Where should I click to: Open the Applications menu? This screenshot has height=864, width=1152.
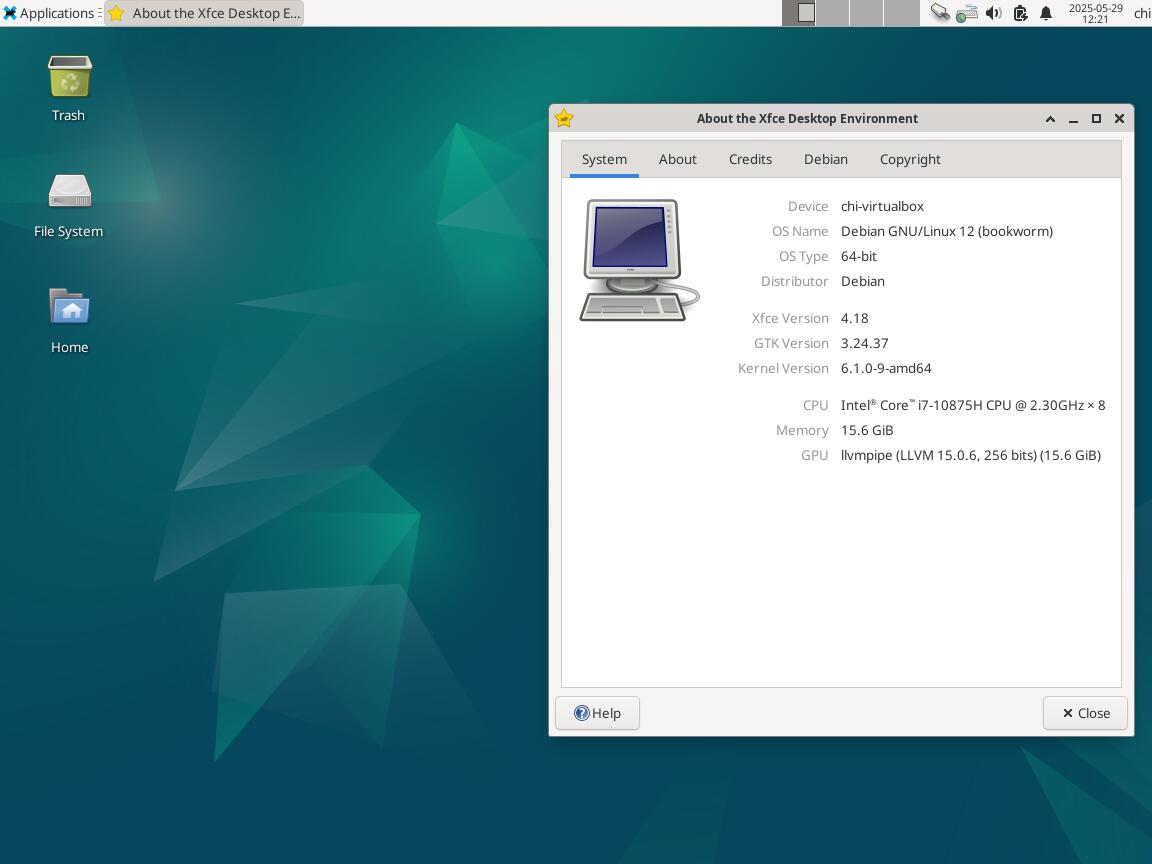coord(48,13)
